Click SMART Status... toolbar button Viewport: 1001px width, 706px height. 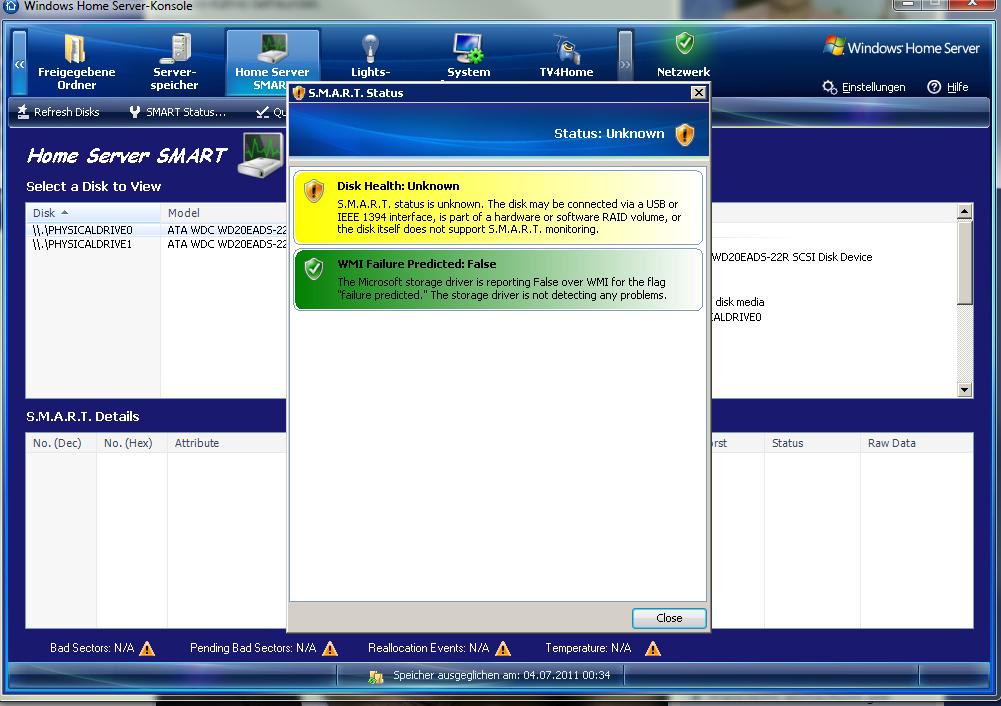tap(177, 112)
